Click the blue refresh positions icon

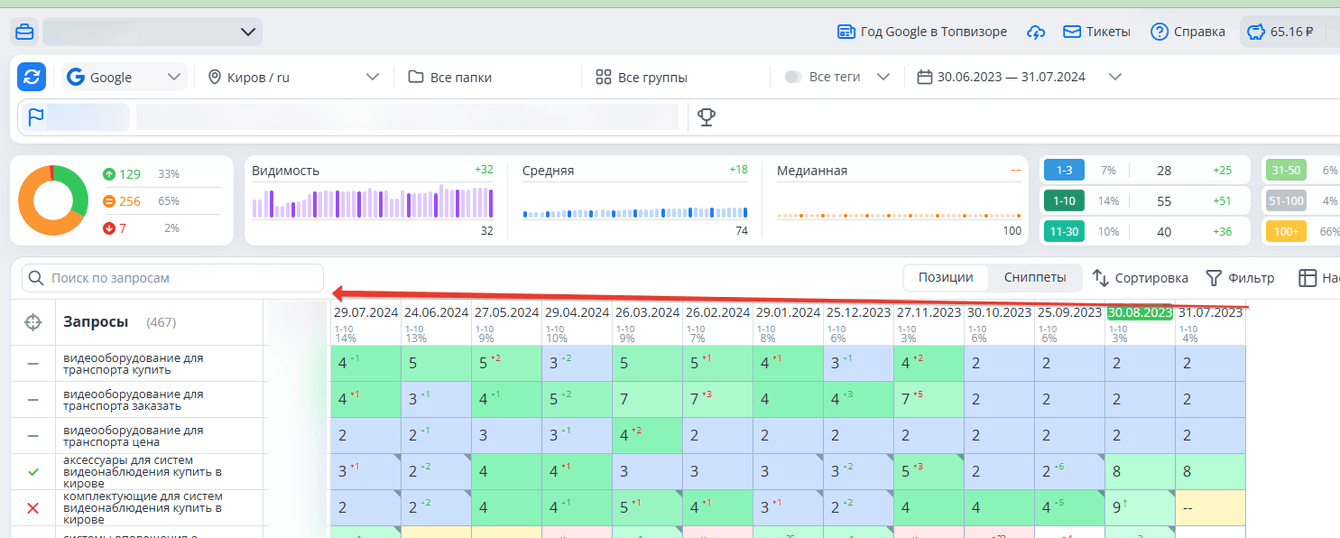tap(32, 77)
